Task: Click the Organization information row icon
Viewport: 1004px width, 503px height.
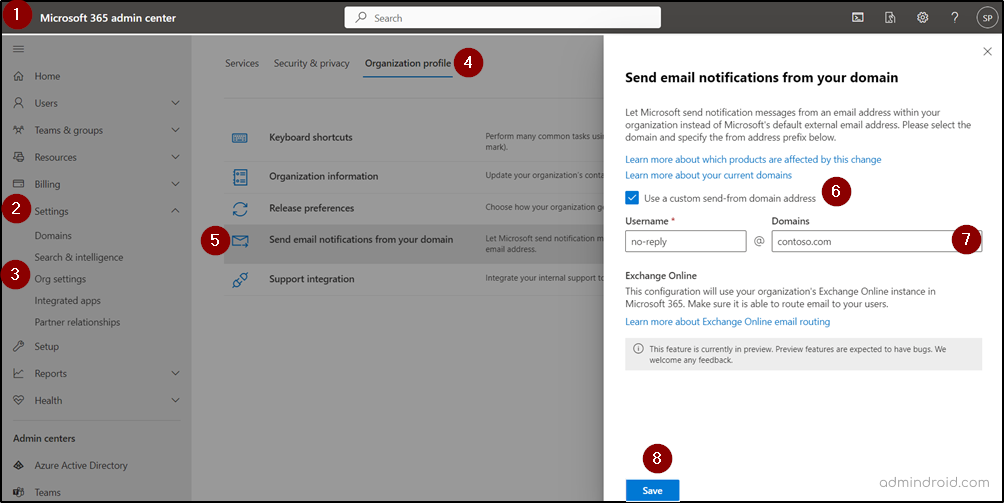Action: [240, 177]
